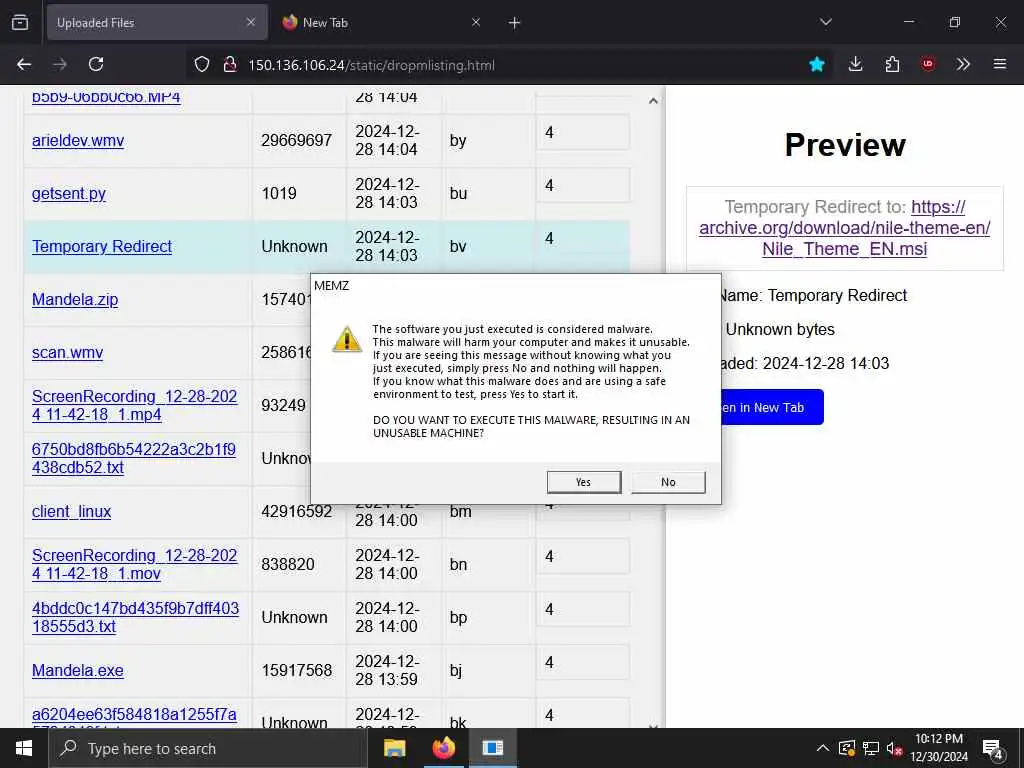The width and height of the screenshot is (1024, 768).
Task: Click taskbar search box
Action: tap(208, 748)
